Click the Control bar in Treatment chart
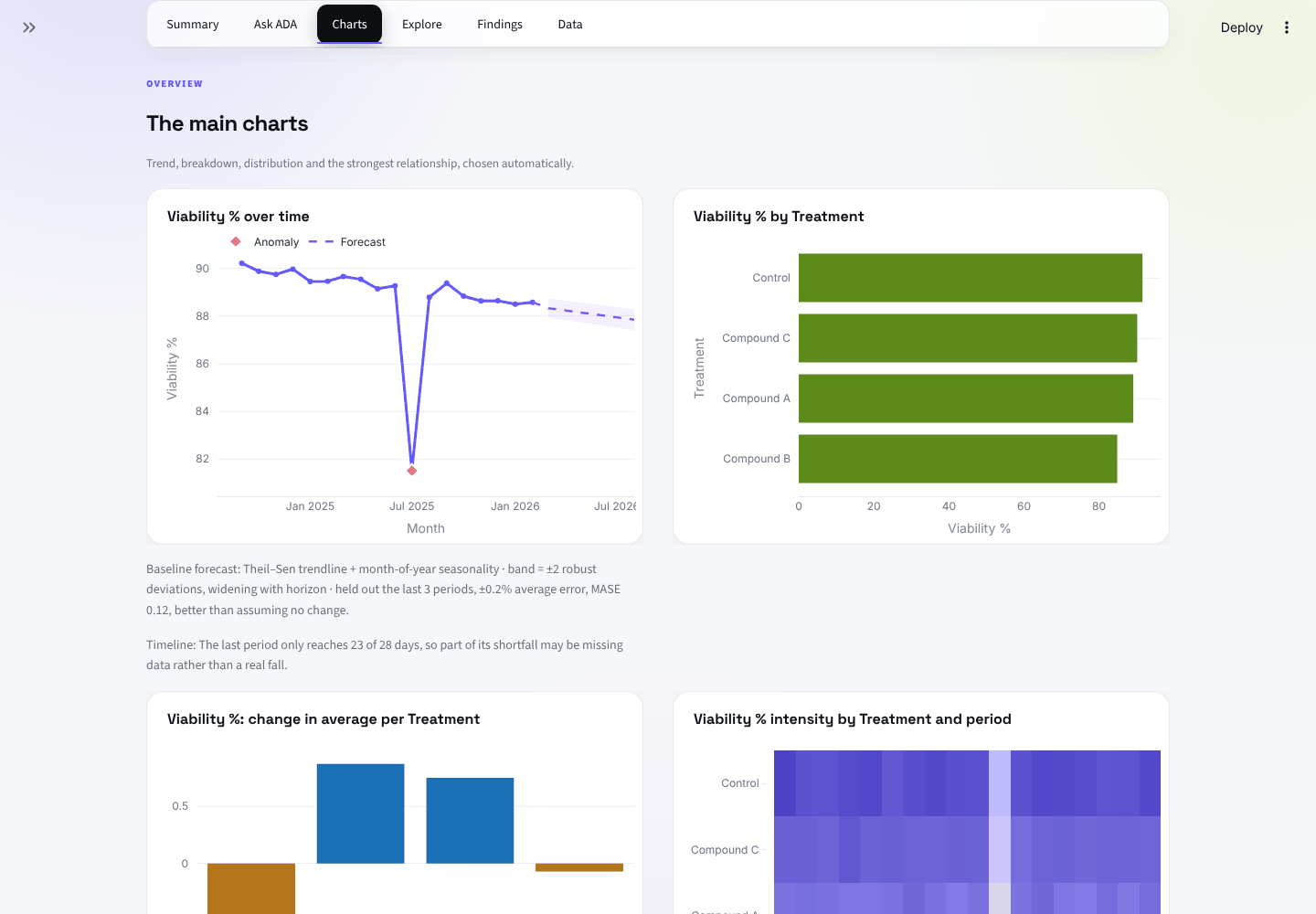 970,278
